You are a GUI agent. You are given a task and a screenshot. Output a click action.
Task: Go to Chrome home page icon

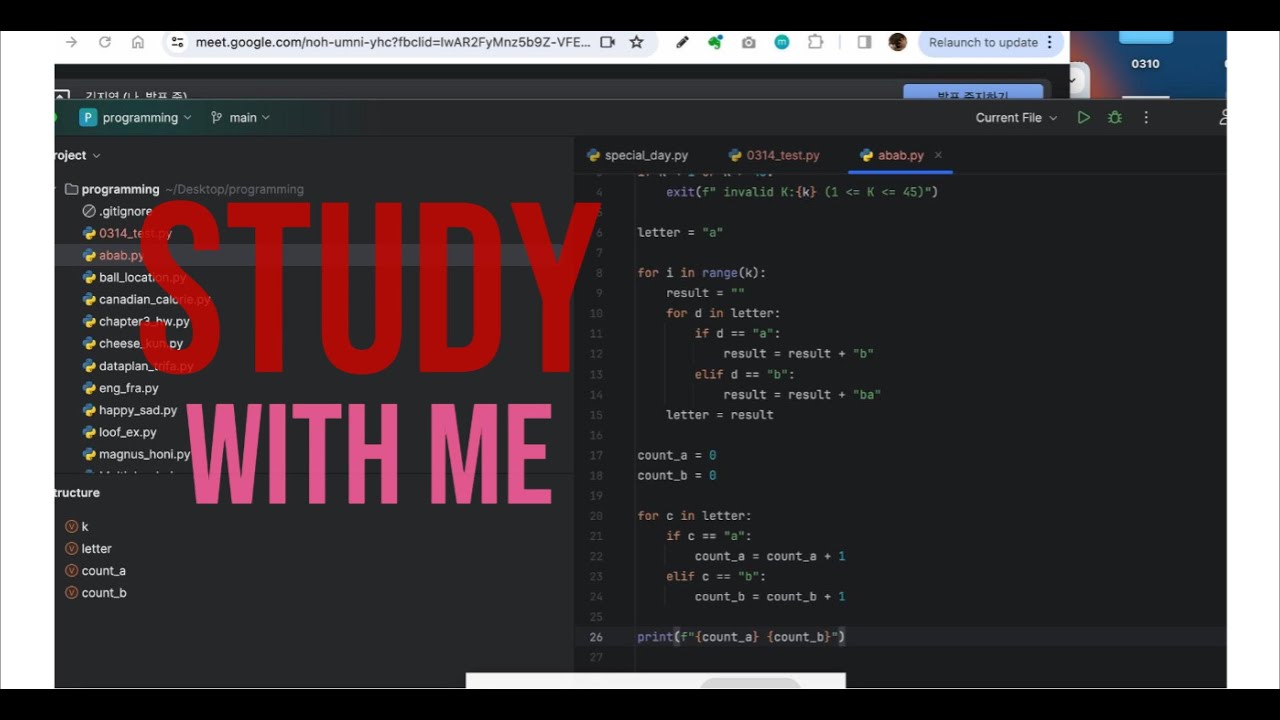(x=138, y=42)
